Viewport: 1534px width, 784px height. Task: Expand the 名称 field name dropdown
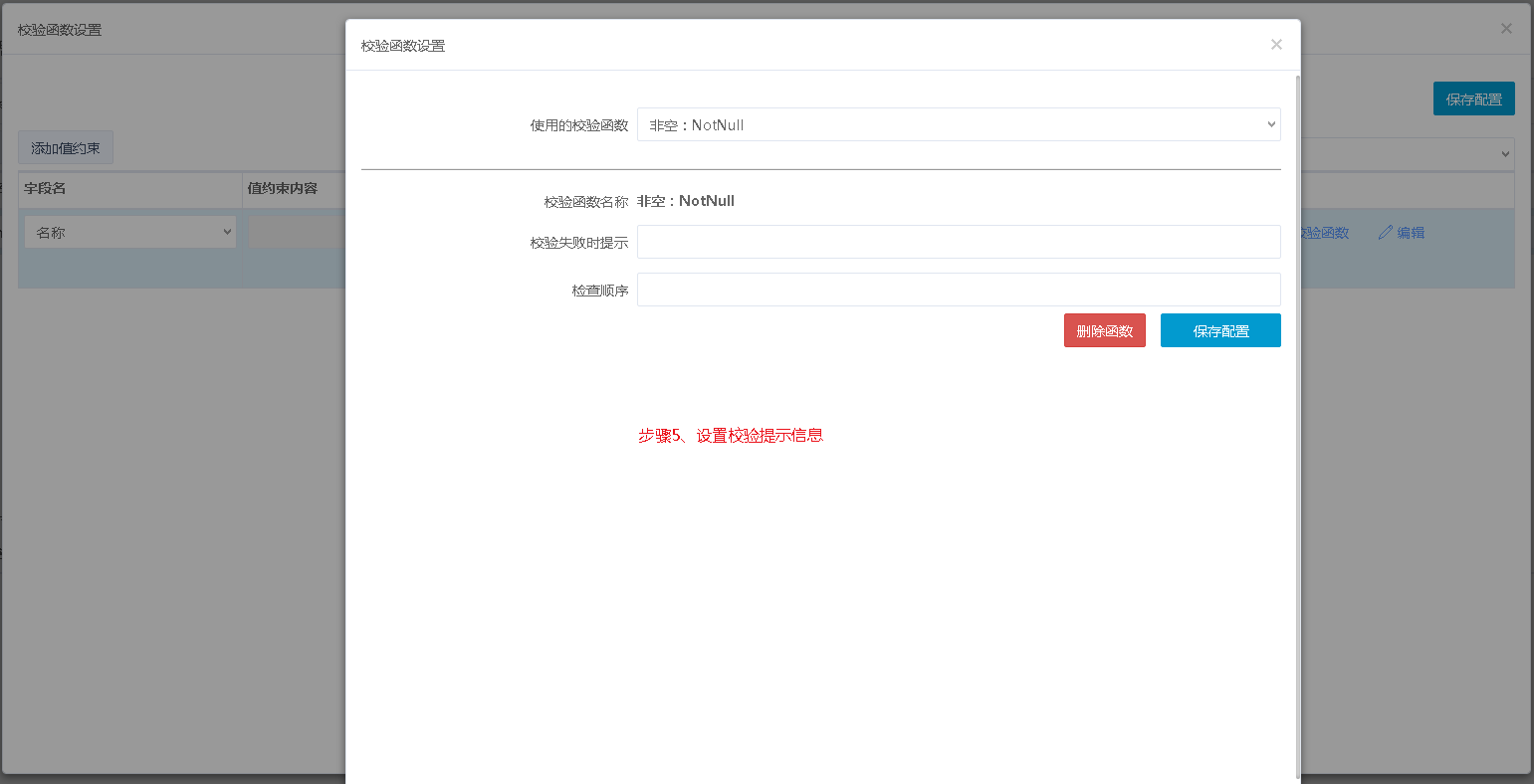pos(129,232)
